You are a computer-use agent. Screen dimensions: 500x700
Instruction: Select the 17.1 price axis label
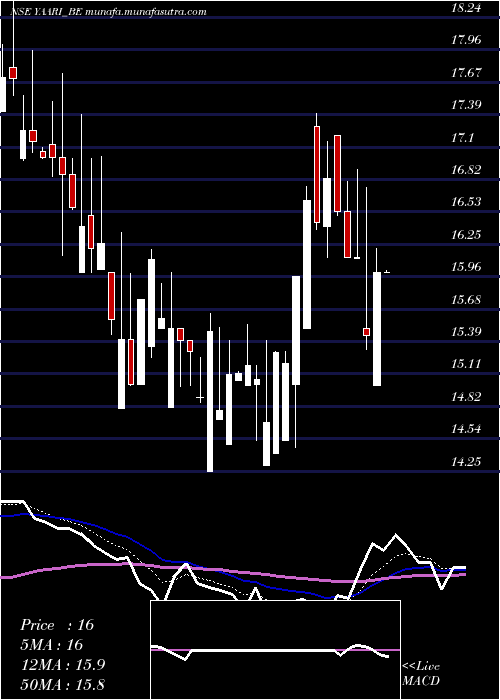[x=462, y=138]
